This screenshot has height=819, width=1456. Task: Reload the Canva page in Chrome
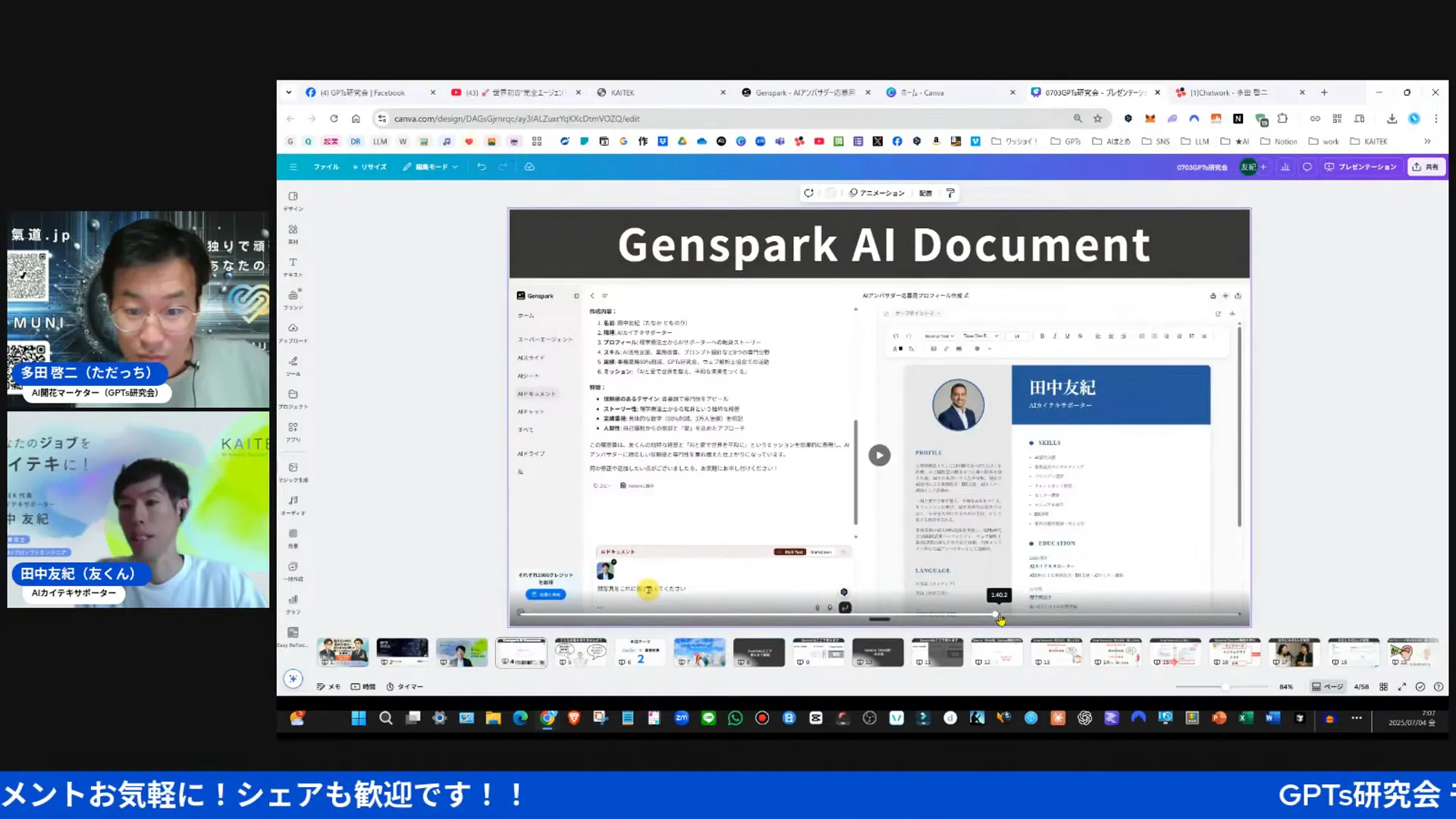334,119
